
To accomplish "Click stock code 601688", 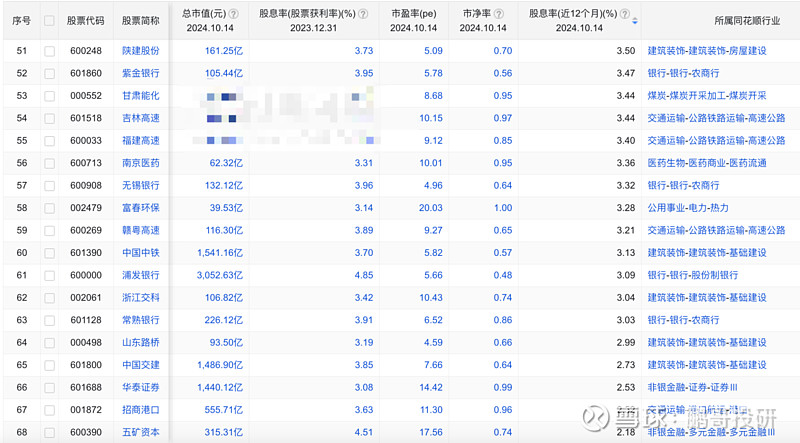I will [x=86, y=387].
